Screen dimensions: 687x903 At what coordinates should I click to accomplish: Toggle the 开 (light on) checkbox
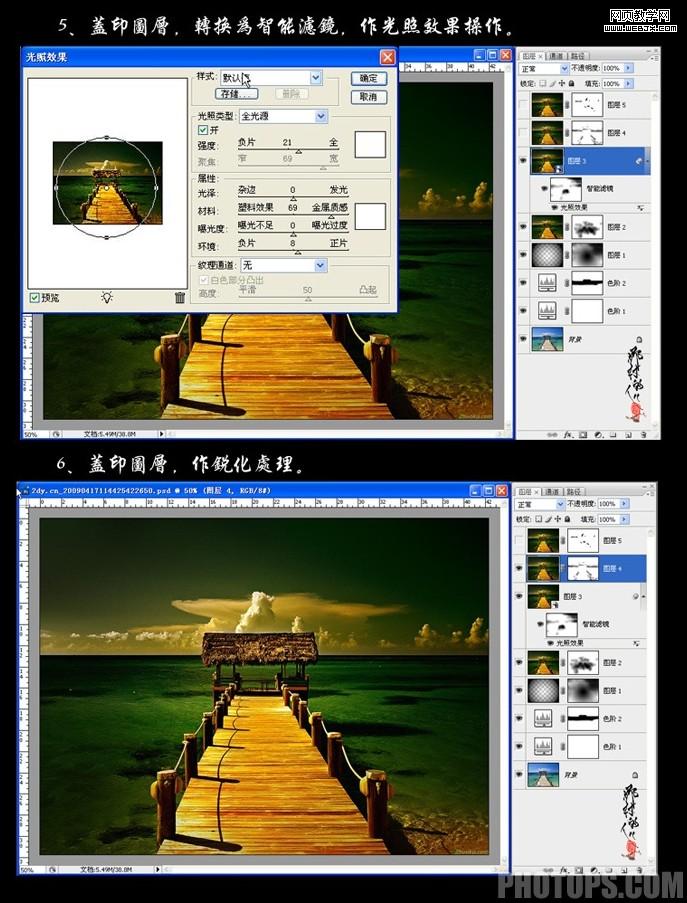pos(203,130)
